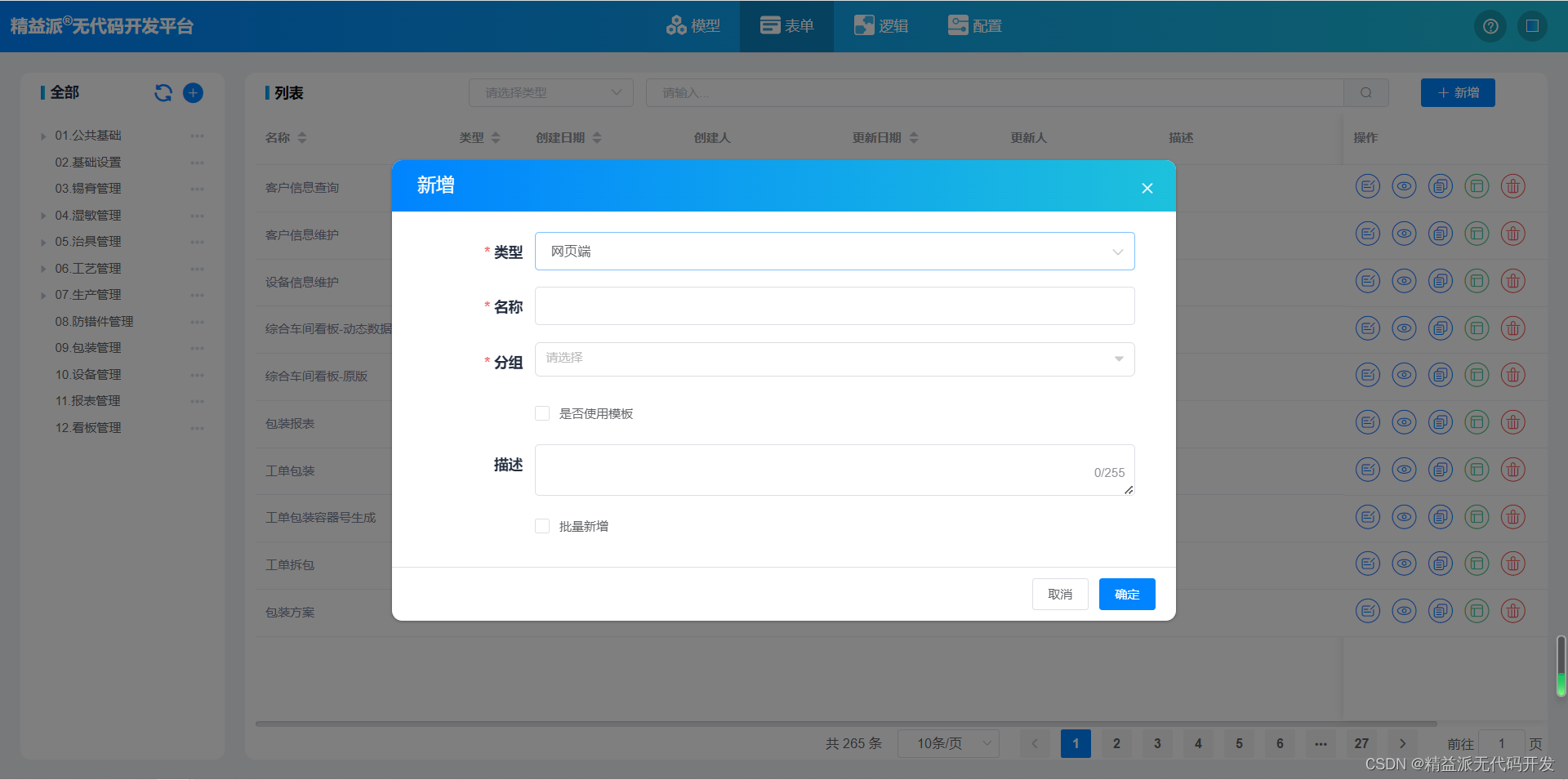Switch to the 逻辑 tab
1568x780 pixels.
[881, 25]
